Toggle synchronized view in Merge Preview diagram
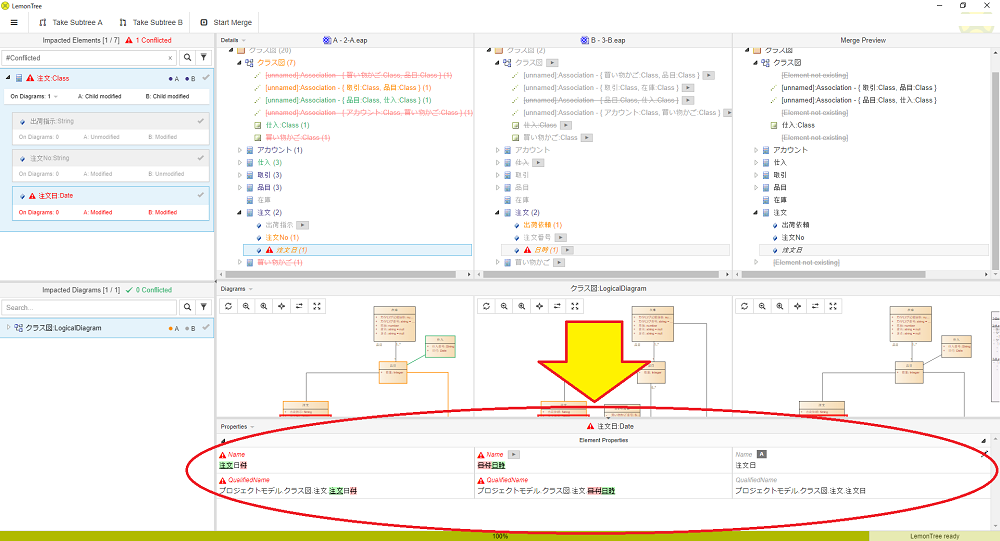This screenshot has width=1000, height=541. click(x=815, y=306)
